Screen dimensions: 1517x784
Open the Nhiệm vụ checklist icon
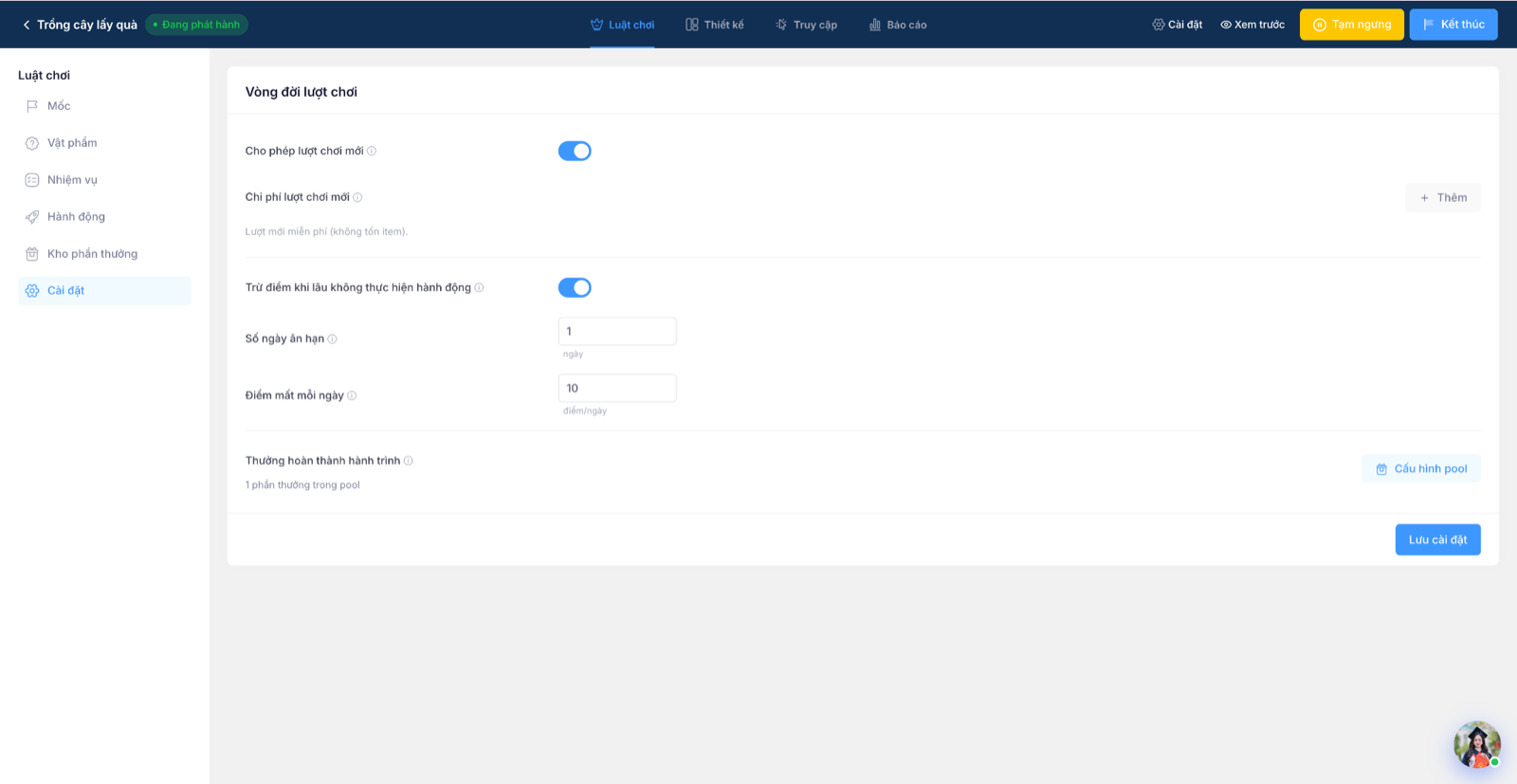(32, 180)
